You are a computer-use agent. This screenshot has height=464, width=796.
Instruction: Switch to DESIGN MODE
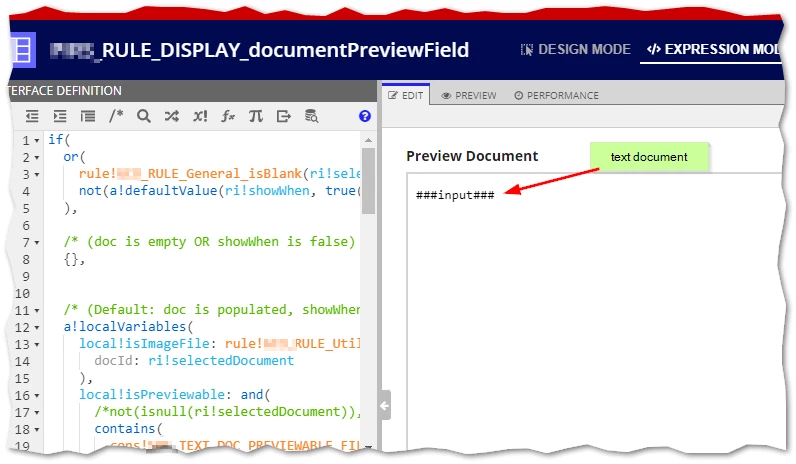(576, 49)
